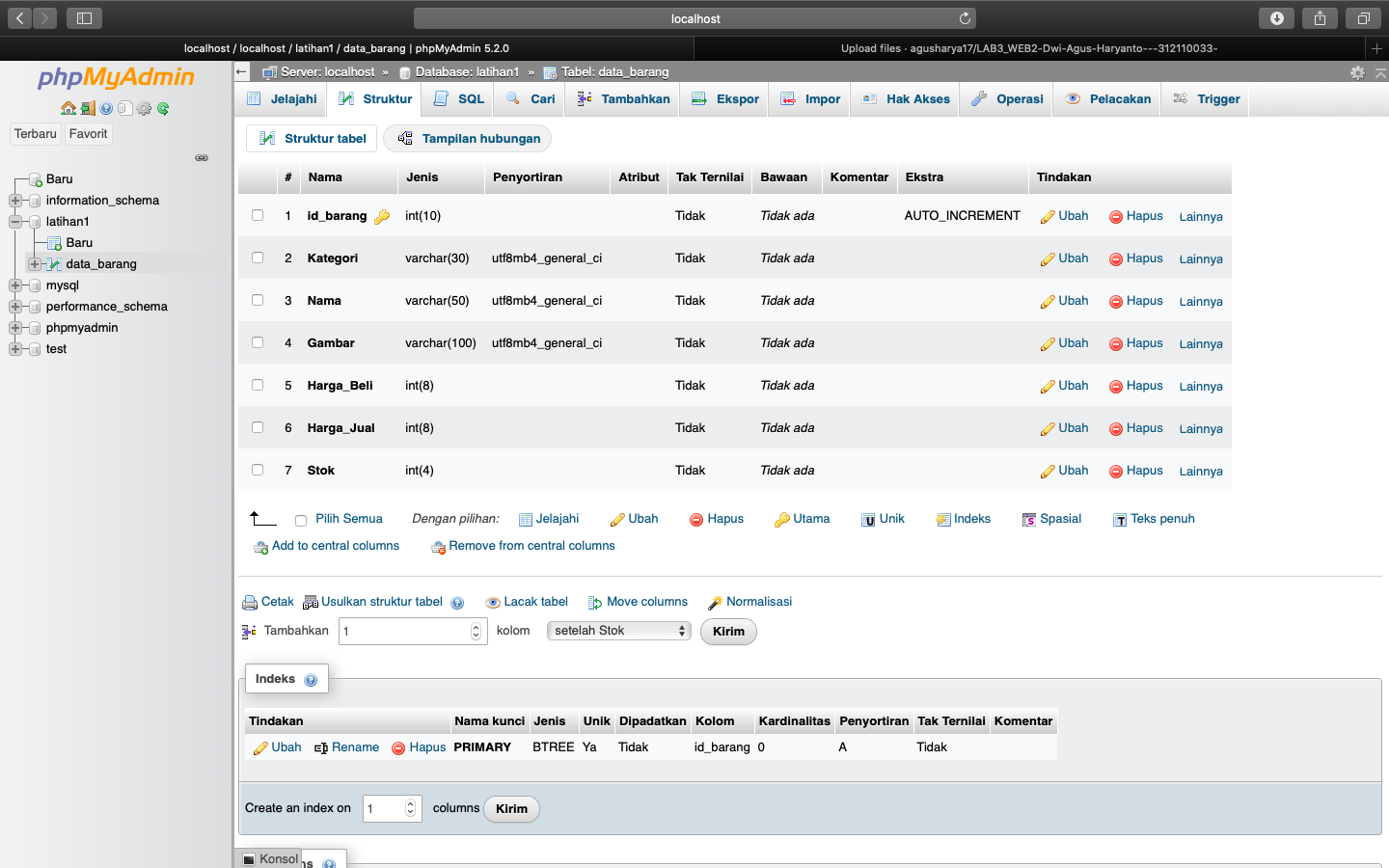The width and height of the screenshot is (1389, 868).
Task: Click the phpMyAdmin home icon
Action: pyautogui.click(x=68, y=108)
